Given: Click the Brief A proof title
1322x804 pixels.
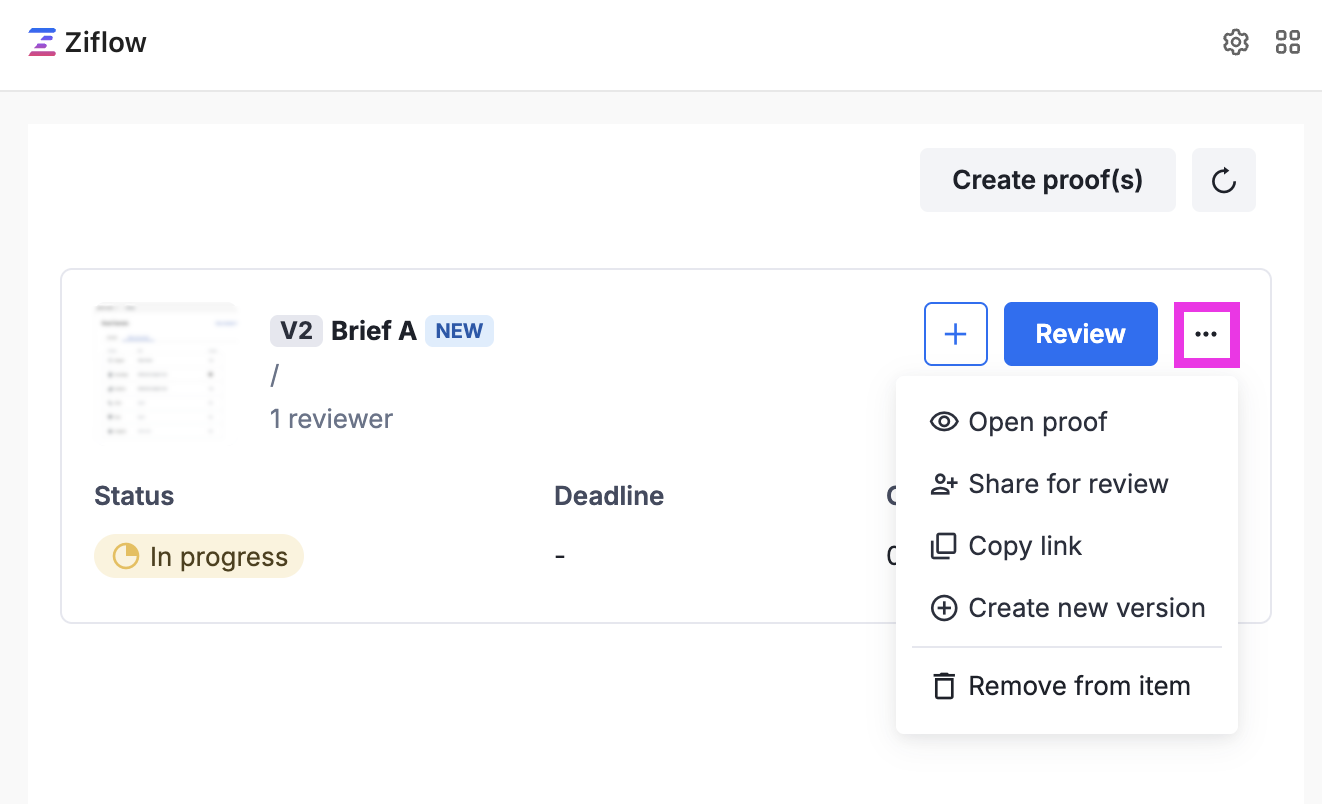Looking at the screenshot, I should [373, 331].
